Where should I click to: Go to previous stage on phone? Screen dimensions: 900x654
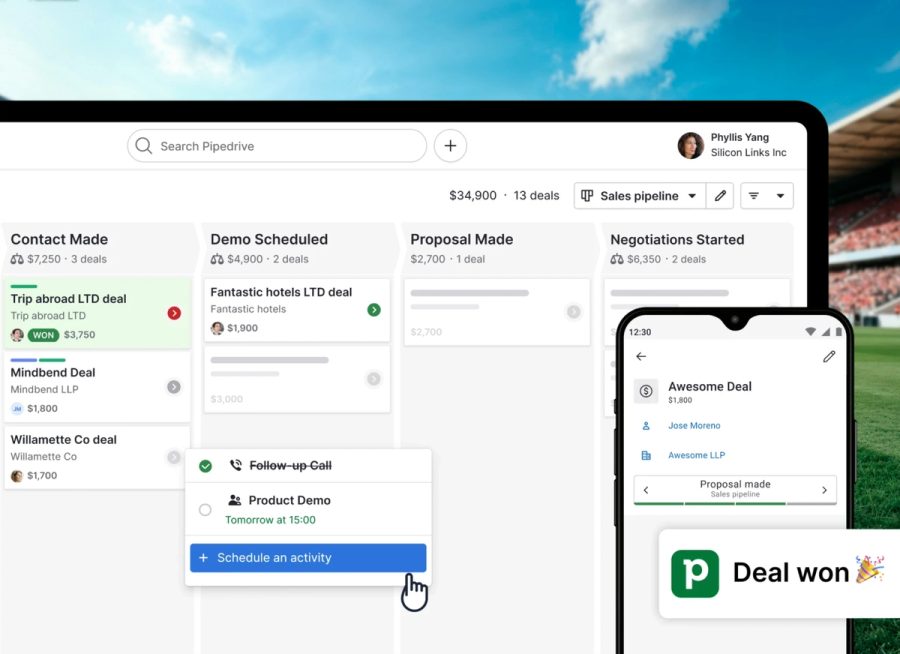click(646, 490)
